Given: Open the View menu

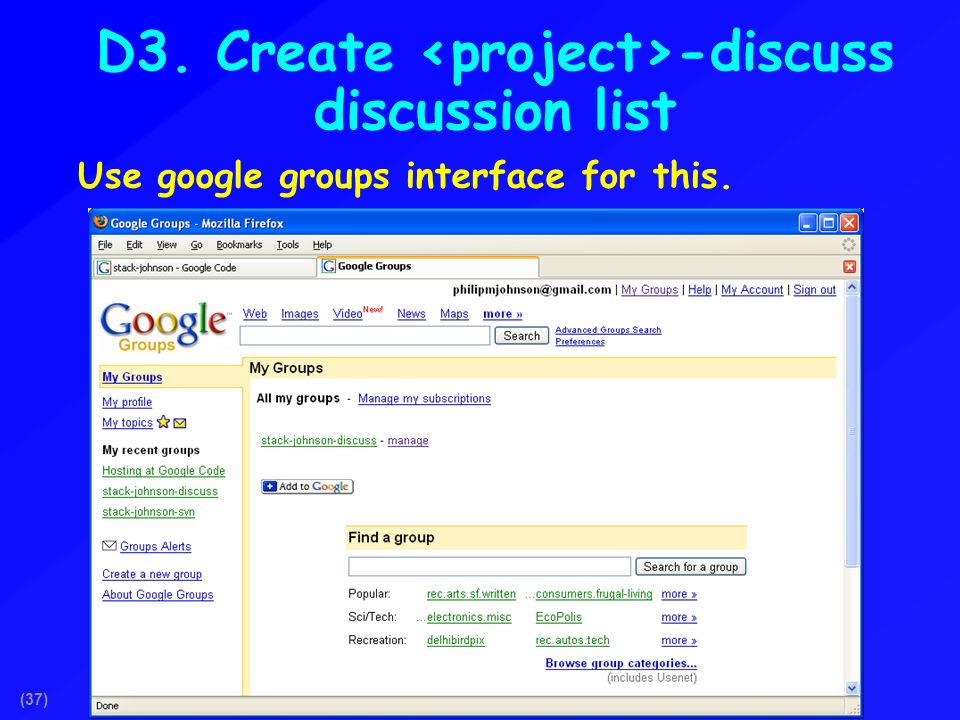Looking at the screenshot, I should click(166, 245).
